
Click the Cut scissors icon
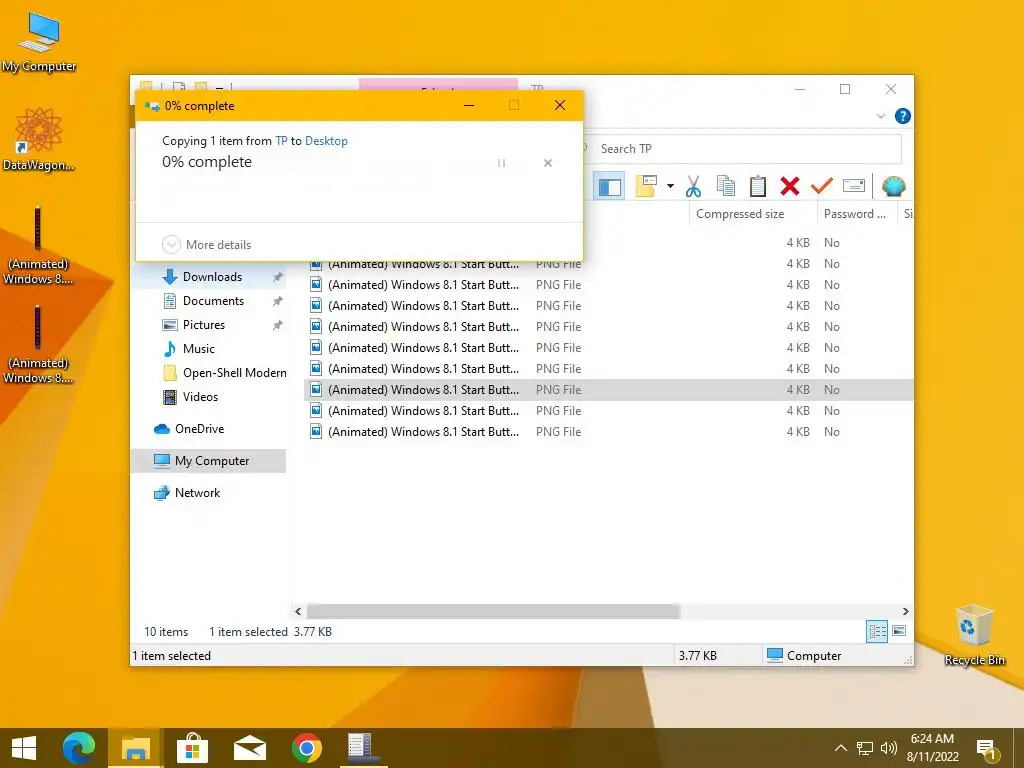(693, 186)
